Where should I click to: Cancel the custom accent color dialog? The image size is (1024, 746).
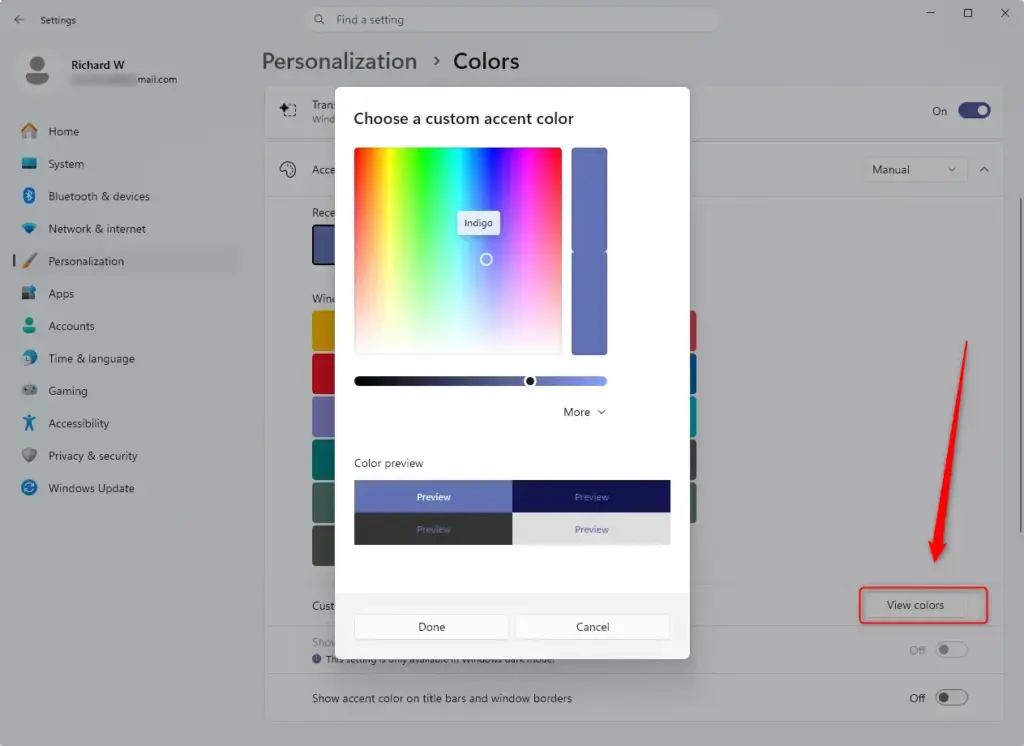pos(593,627)
